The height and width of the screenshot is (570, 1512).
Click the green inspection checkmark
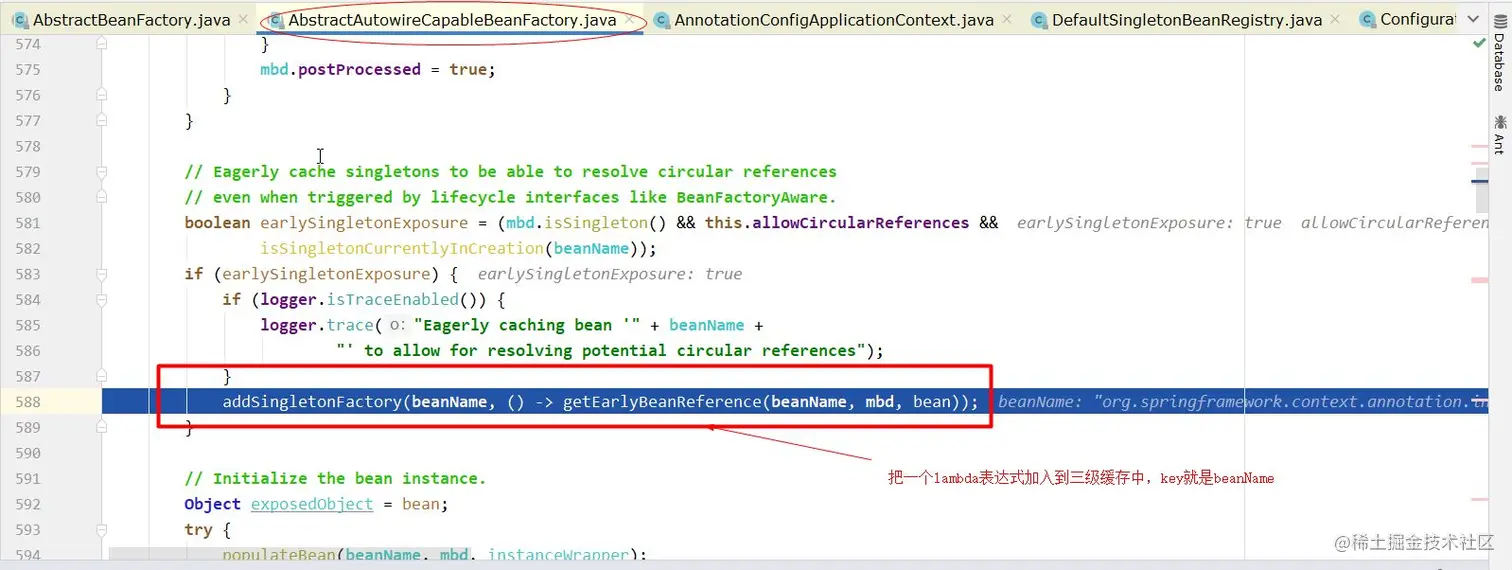pos(1479,44)
